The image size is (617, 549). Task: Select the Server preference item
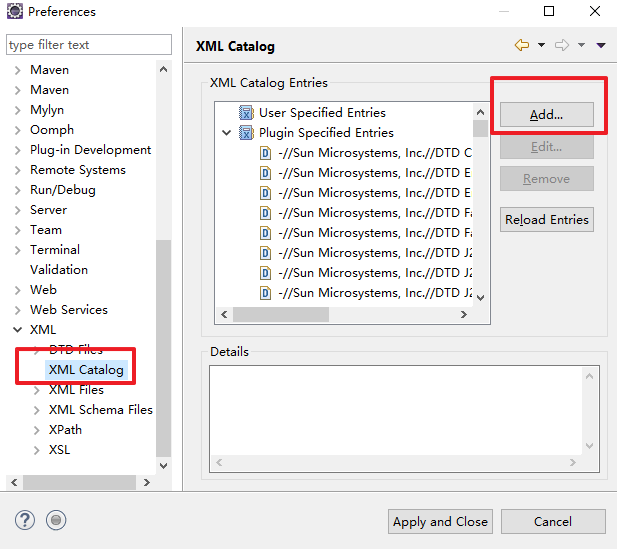[48, 210]
